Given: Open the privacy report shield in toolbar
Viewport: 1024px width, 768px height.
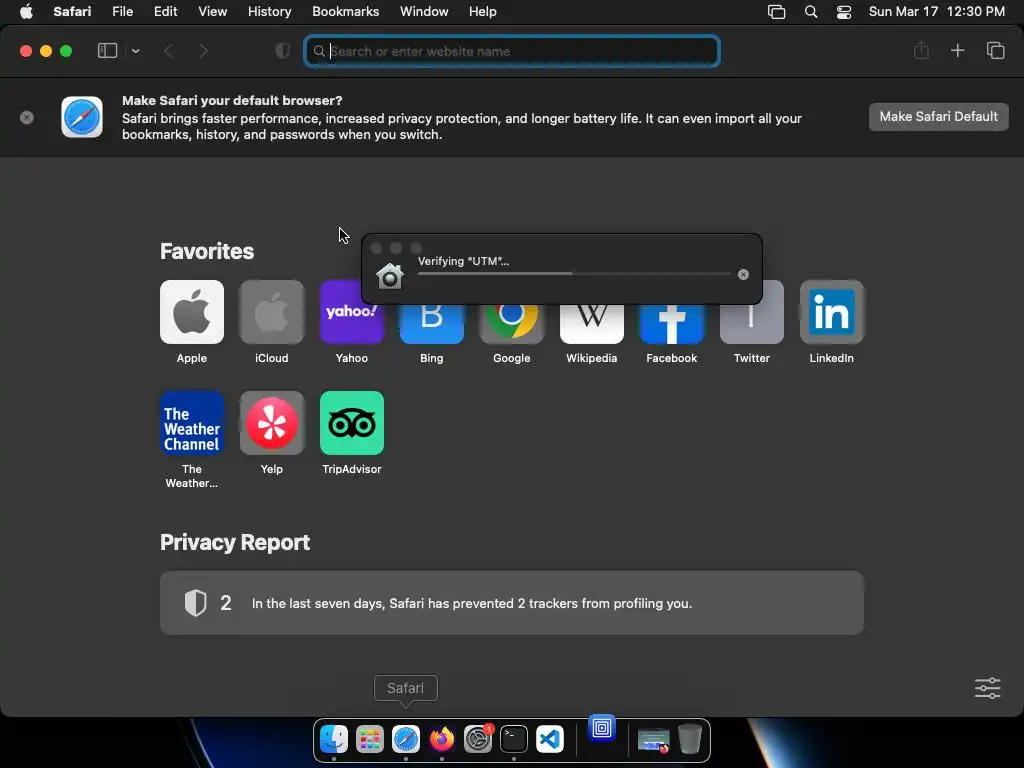Looking at the screenshot, I should click(x=283, y=51).
